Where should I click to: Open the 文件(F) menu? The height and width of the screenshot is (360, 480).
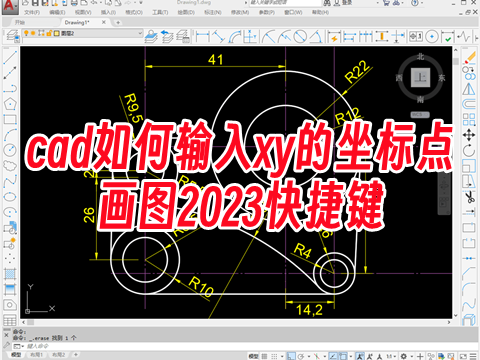pyautogui.click(x=32, y=12)
